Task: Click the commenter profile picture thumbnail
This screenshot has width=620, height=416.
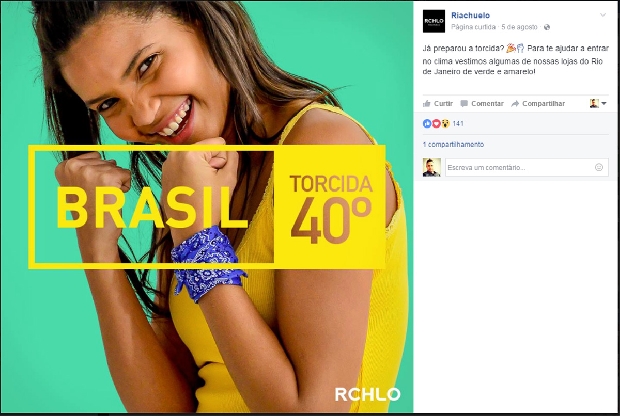Action: 431,167
